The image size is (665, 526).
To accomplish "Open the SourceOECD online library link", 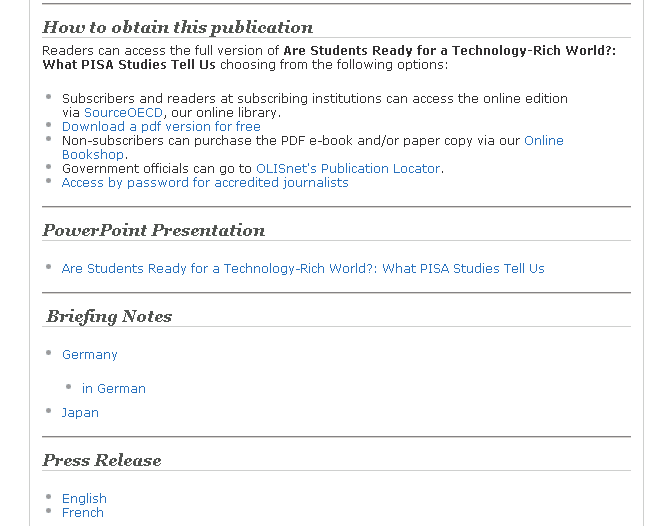I will (123, 113).
